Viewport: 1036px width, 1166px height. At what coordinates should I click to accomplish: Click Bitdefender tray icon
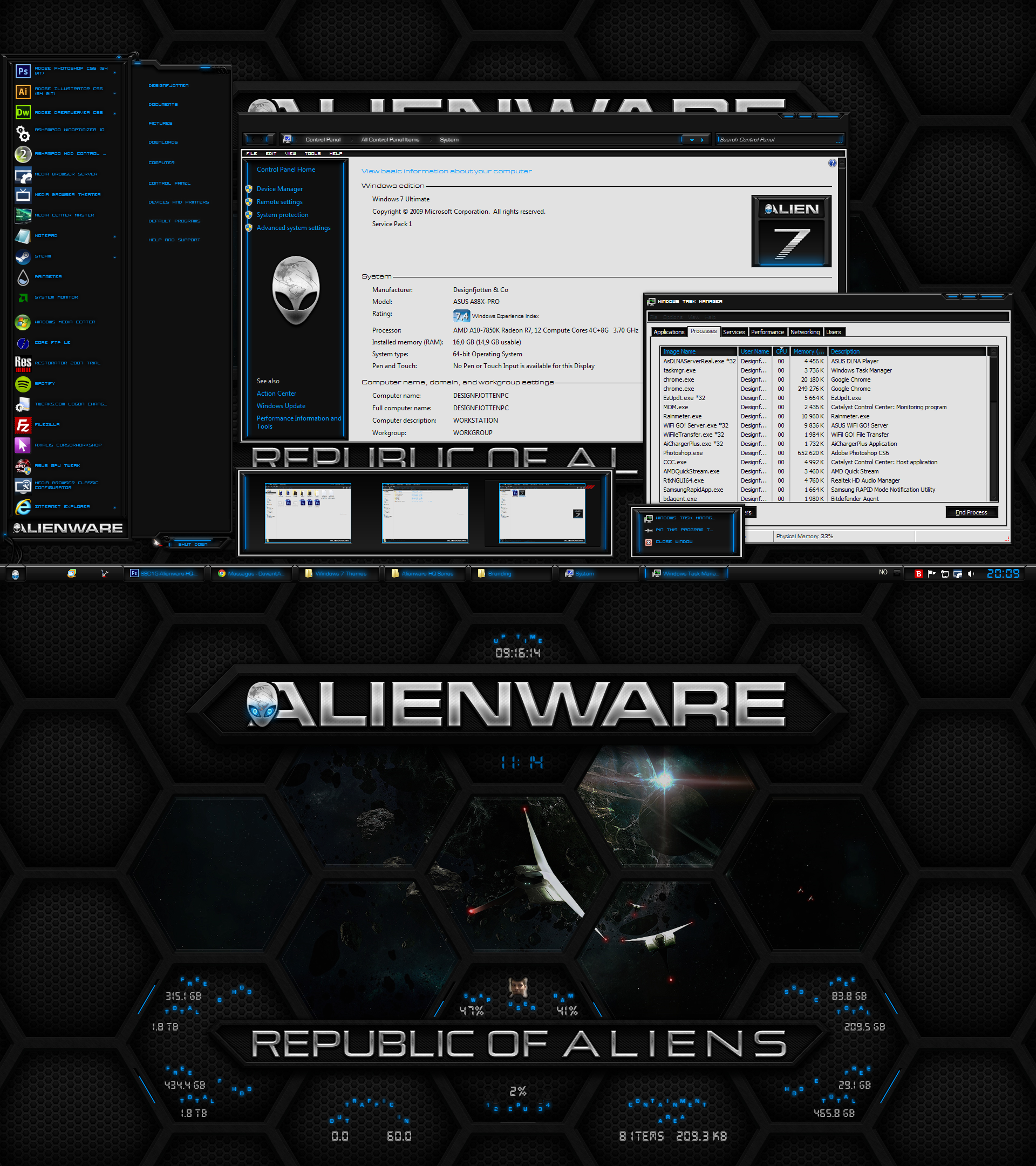pos(918,573)
